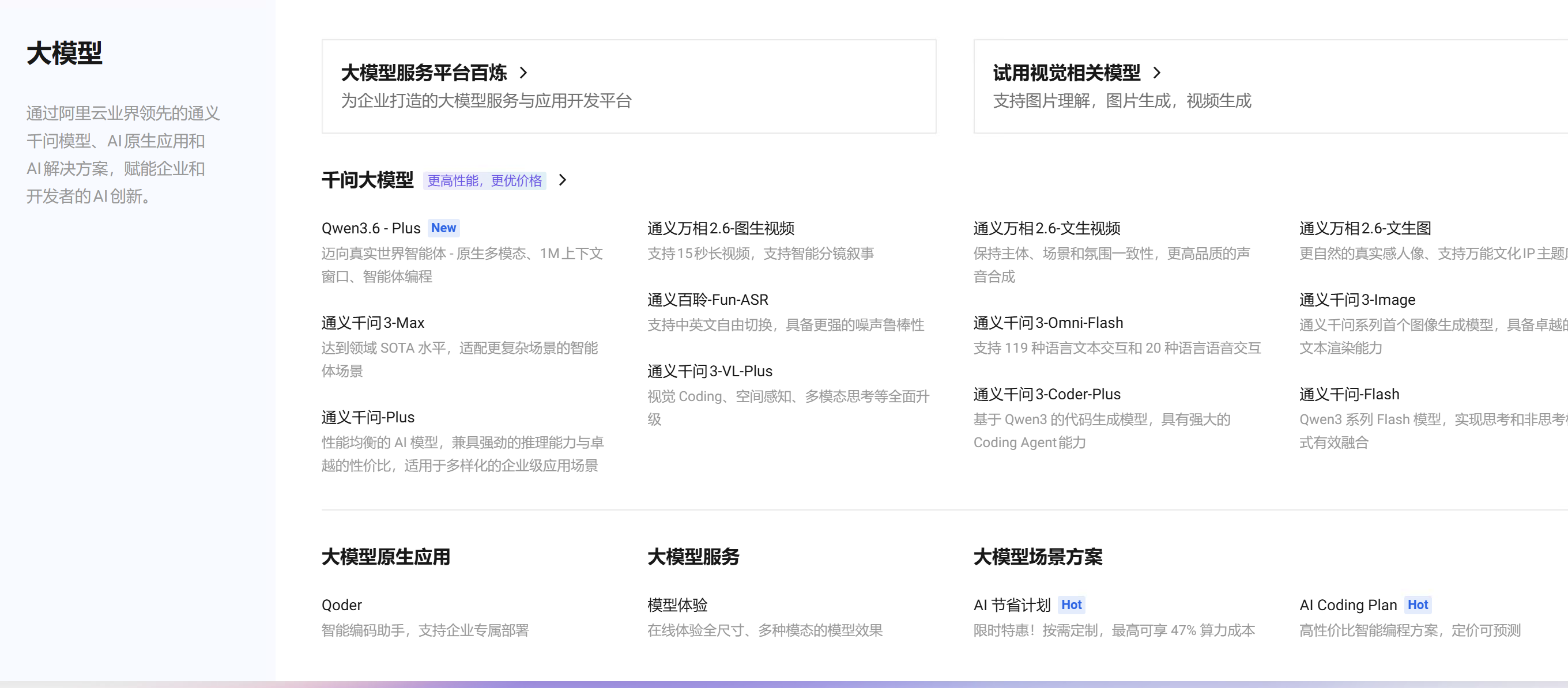
Task: Choose the 通义千问-Flash model
Action: pyautogui.click(x=1350, y=394)
